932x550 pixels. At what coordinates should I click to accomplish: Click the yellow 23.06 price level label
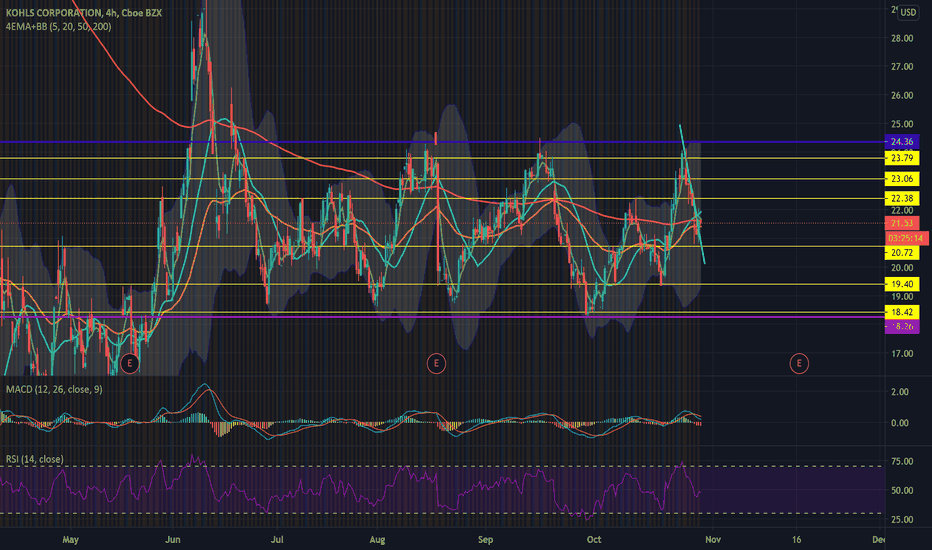[902, 178]
